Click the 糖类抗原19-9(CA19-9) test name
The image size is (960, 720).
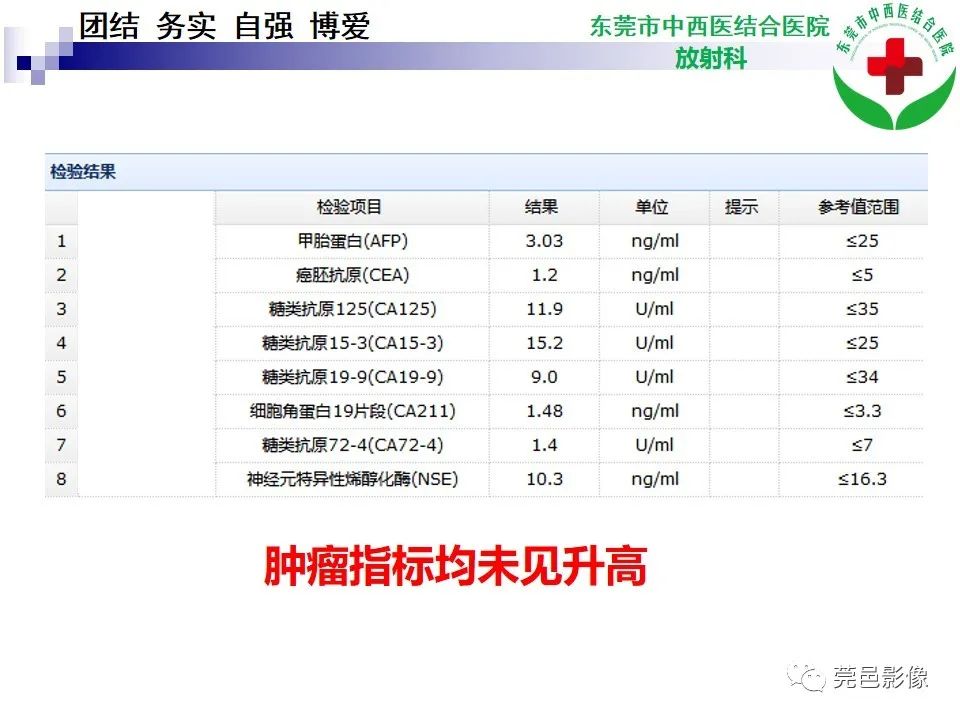353,377
